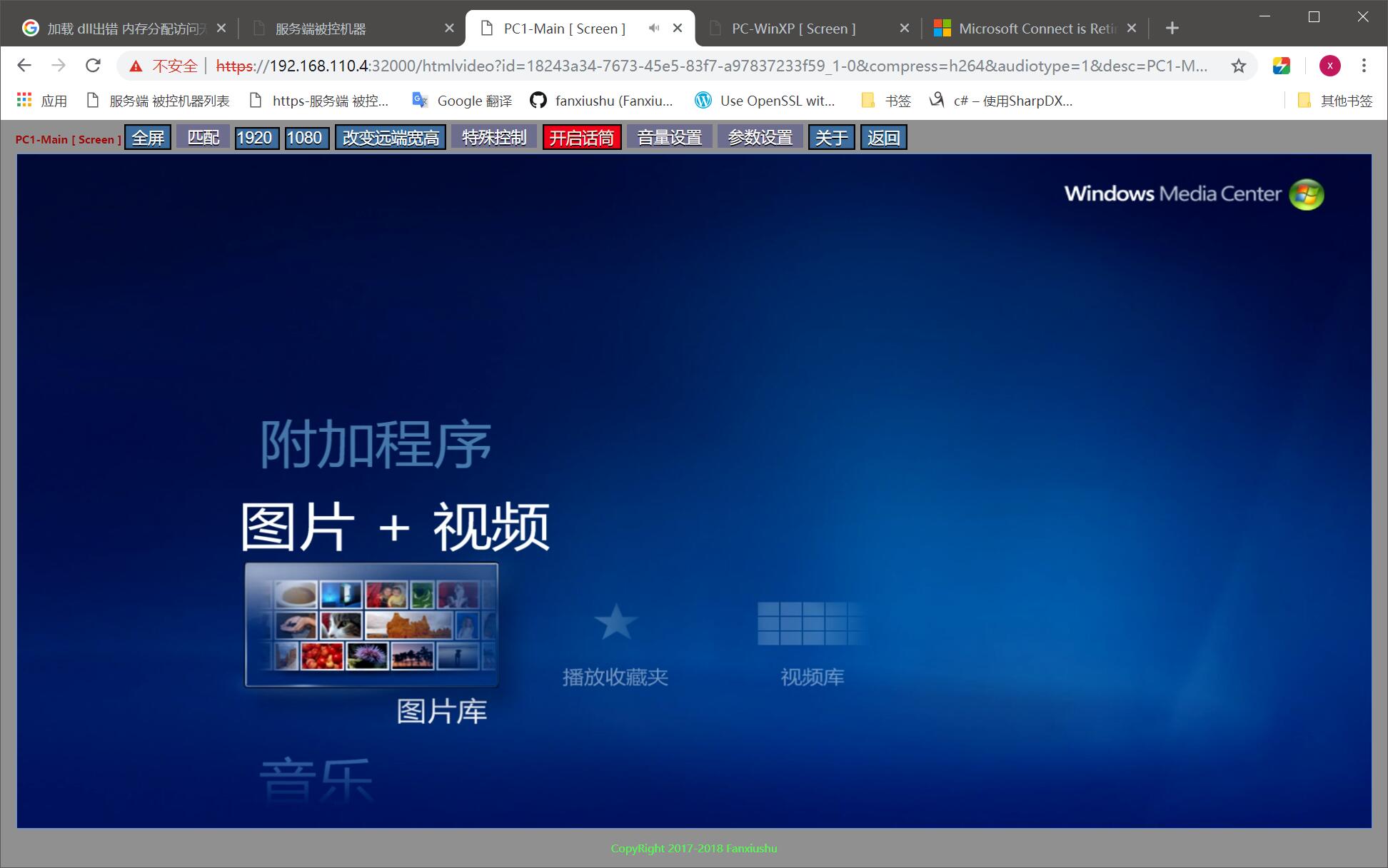Switch to the PC-WinXP Screen tab

coord(793,28)
